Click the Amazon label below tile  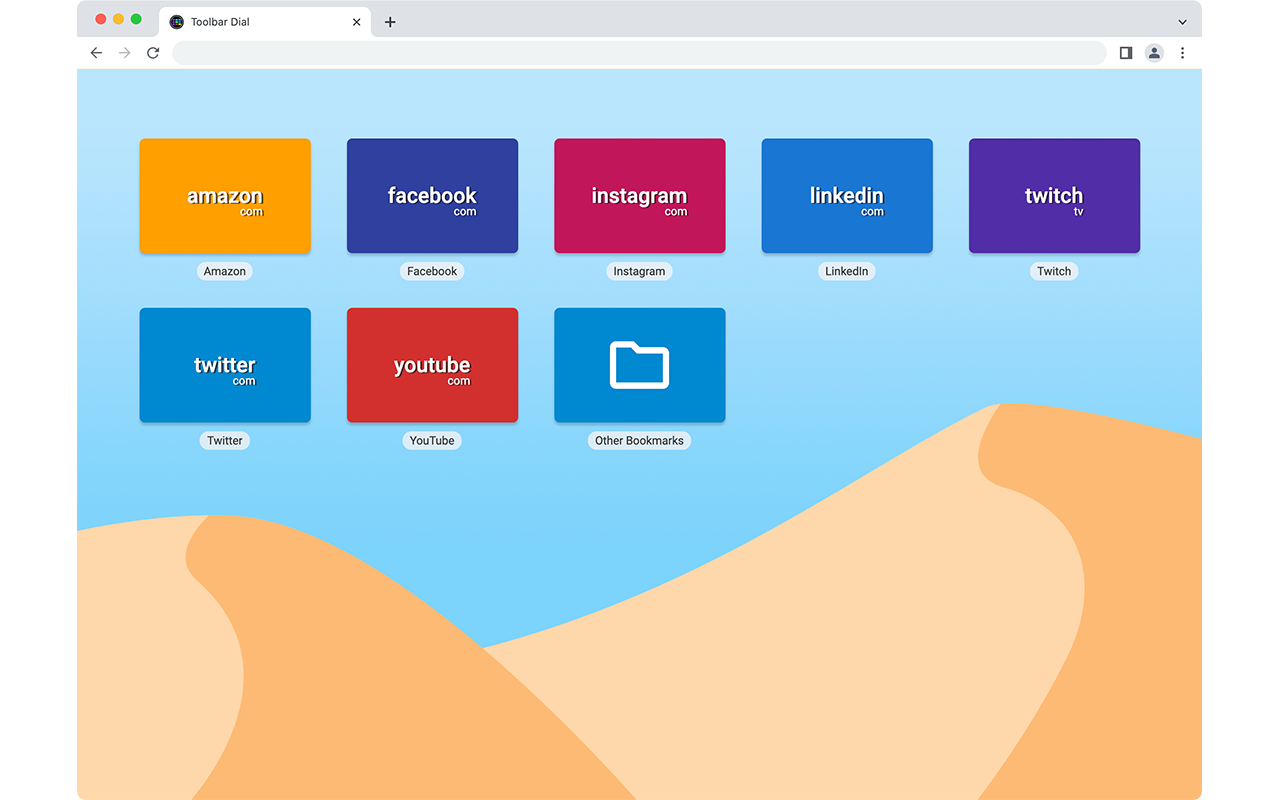(x=225, y=271)
